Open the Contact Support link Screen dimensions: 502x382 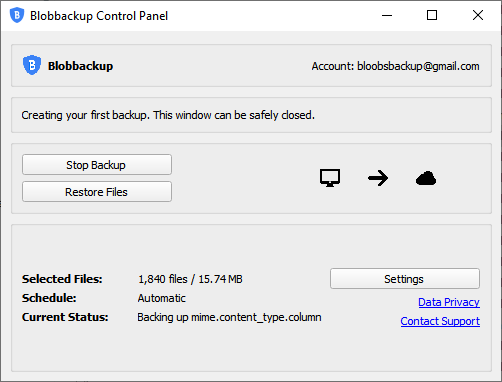(x=440, y=321)
